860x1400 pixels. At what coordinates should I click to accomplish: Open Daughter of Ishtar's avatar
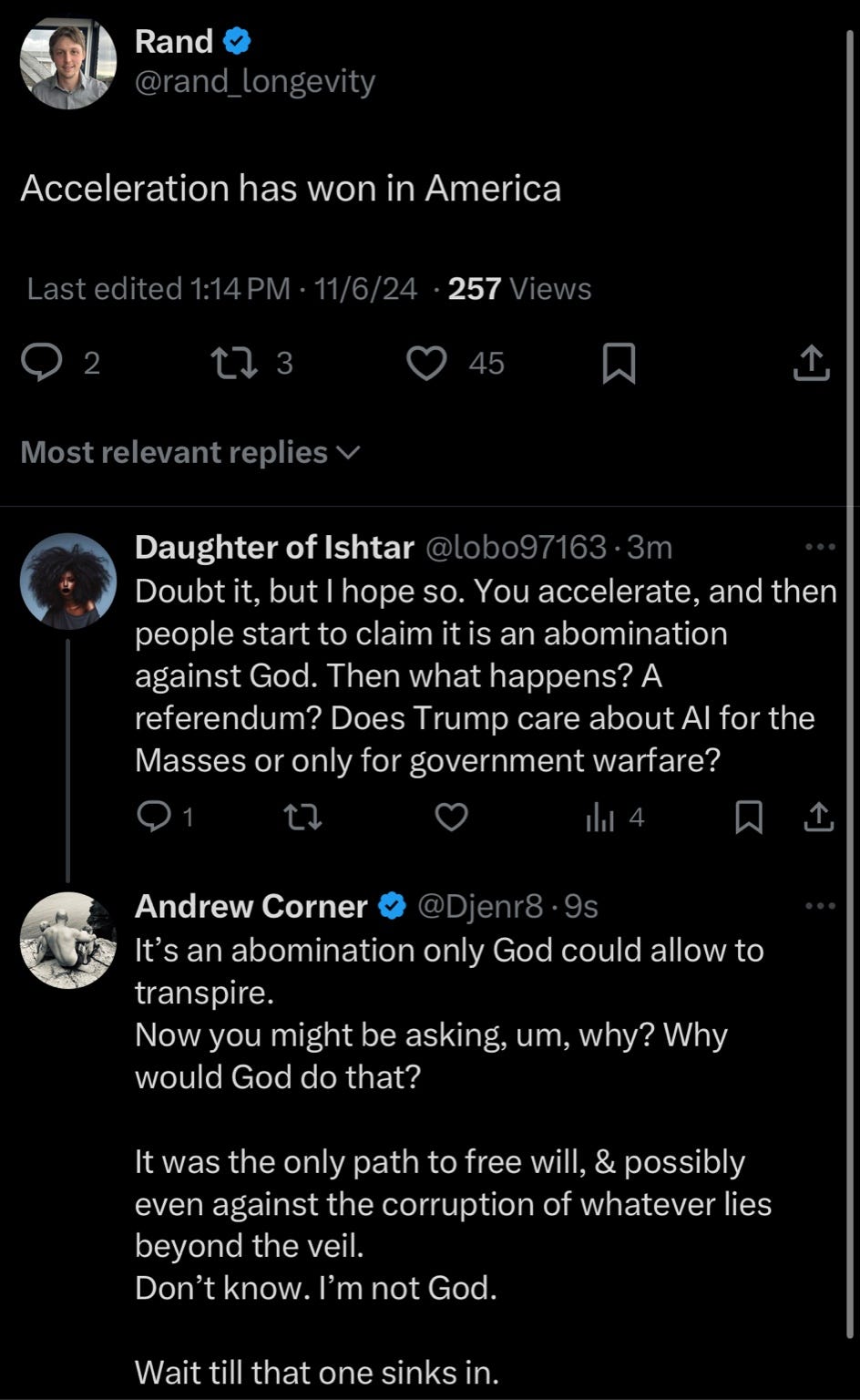pos(68,582)
